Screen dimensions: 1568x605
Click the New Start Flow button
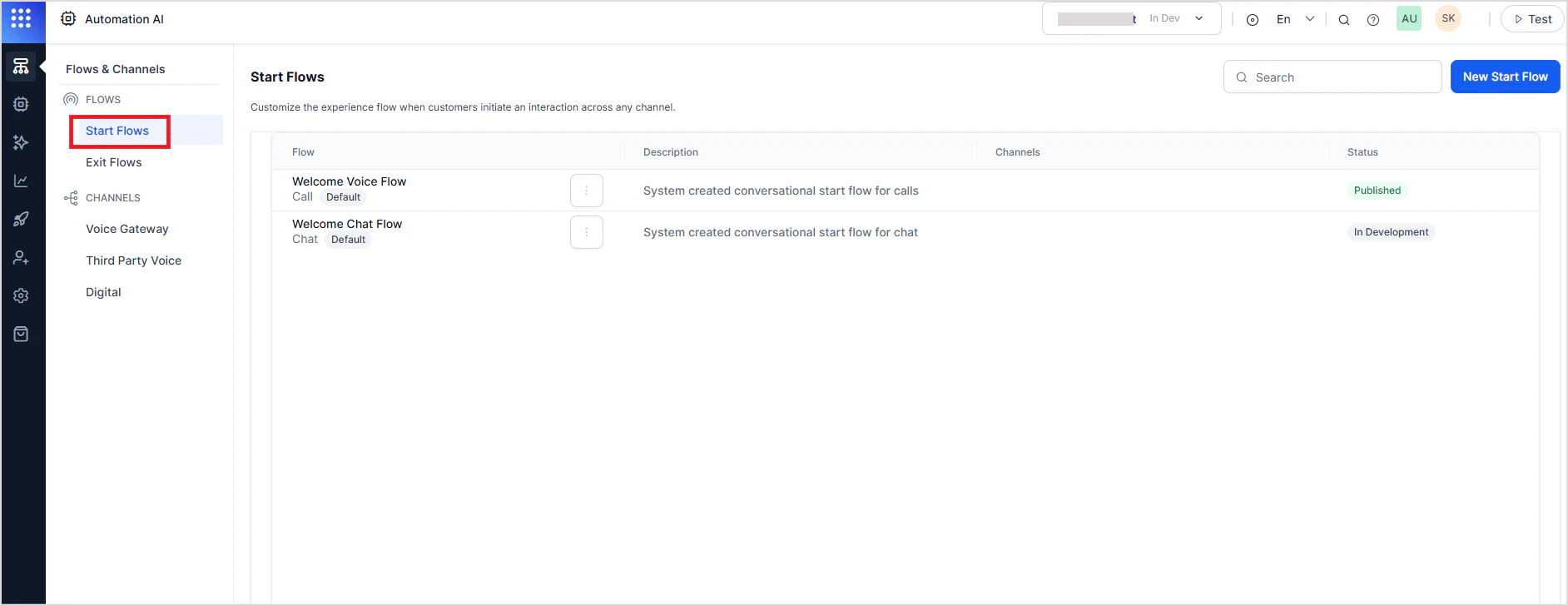click(x=1505, y=77)
